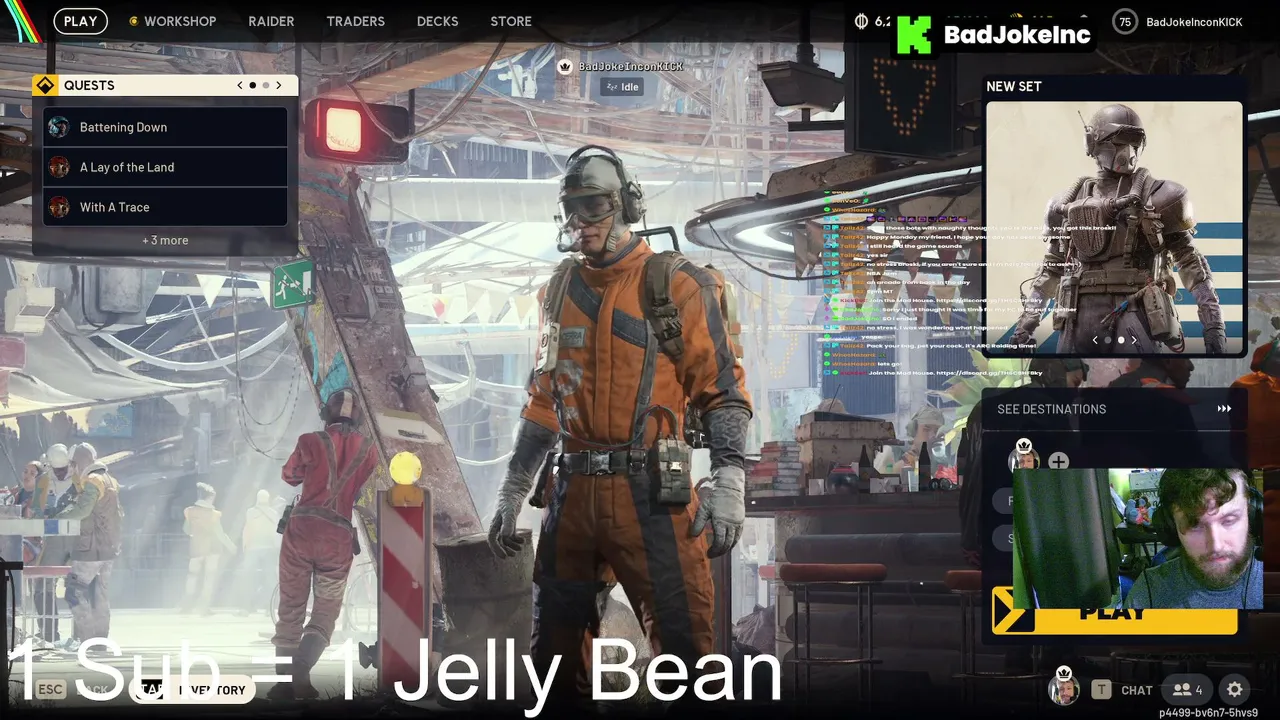Open the See Destinations panel

pos(1114,409)
